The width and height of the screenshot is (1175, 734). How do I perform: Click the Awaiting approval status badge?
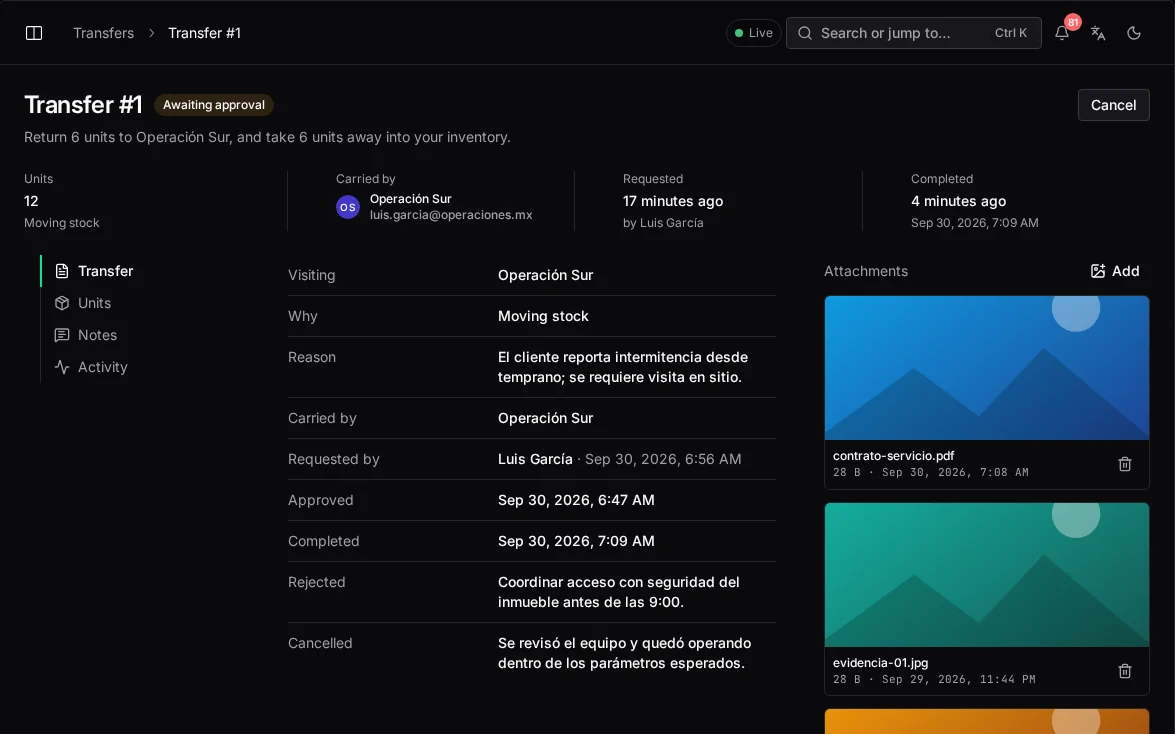tap(214, 105)
